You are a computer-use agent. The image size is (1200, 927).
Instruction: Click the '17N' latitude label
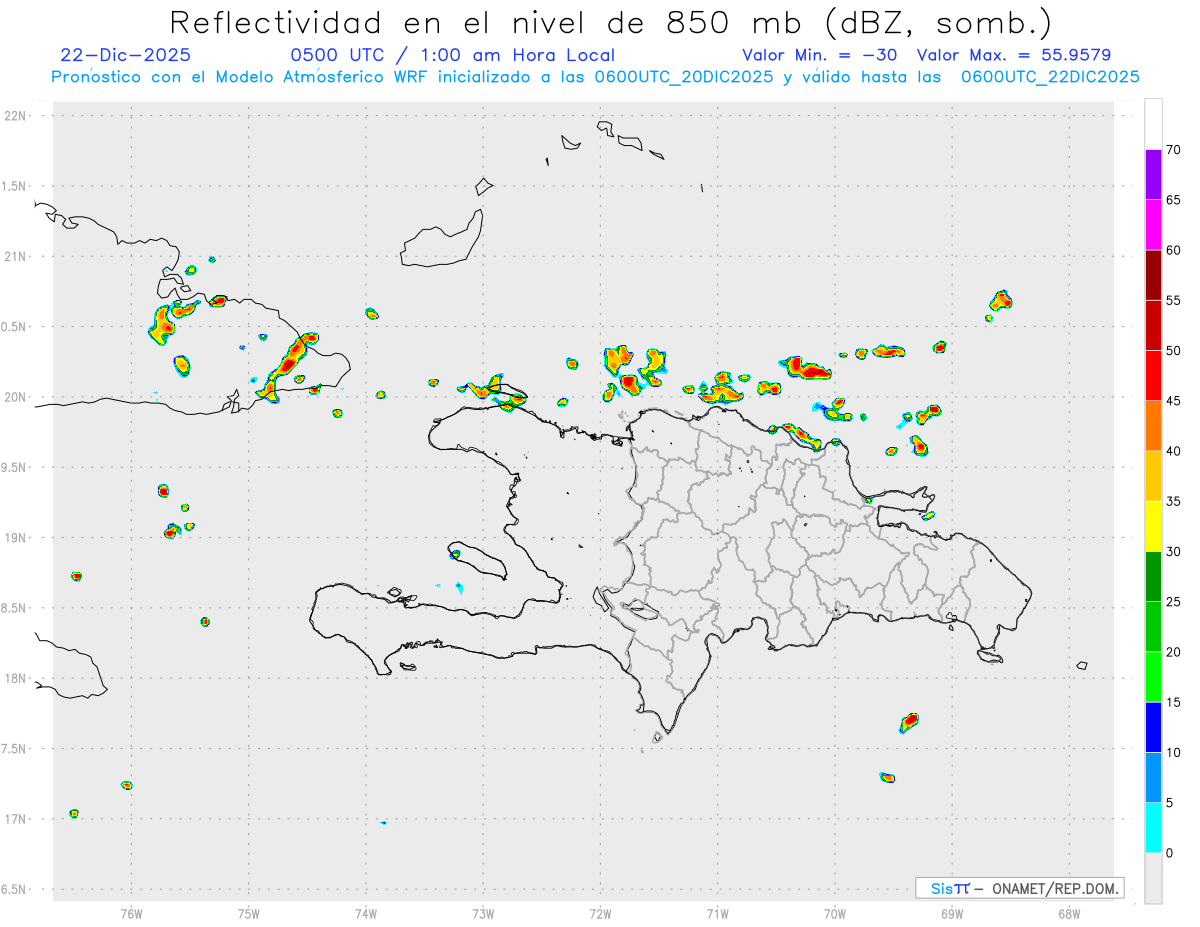17,819
